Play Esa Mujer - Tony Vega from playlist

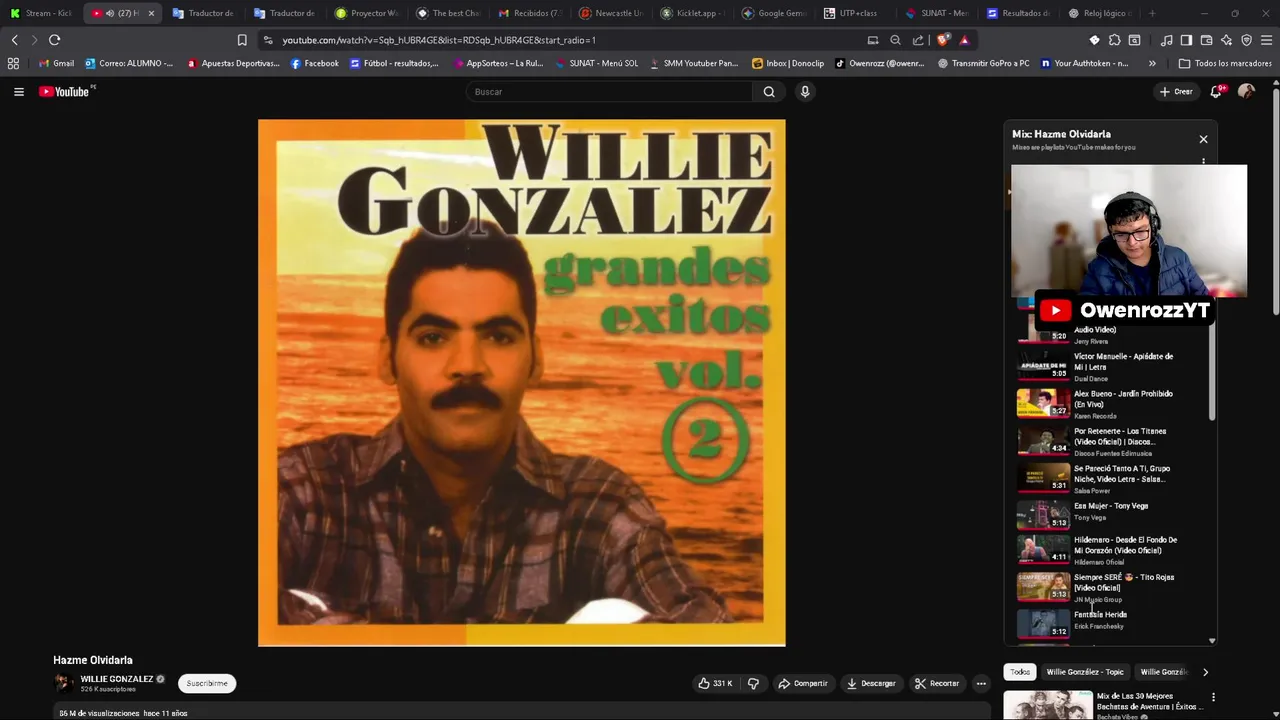coord(1110,516)
